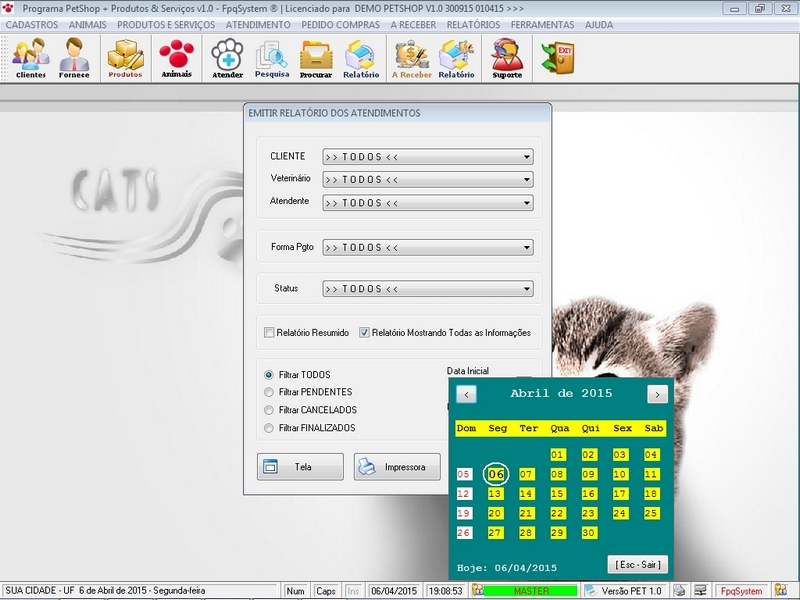
Task: Click the Tela button
Action: click(x=301, y=467)
